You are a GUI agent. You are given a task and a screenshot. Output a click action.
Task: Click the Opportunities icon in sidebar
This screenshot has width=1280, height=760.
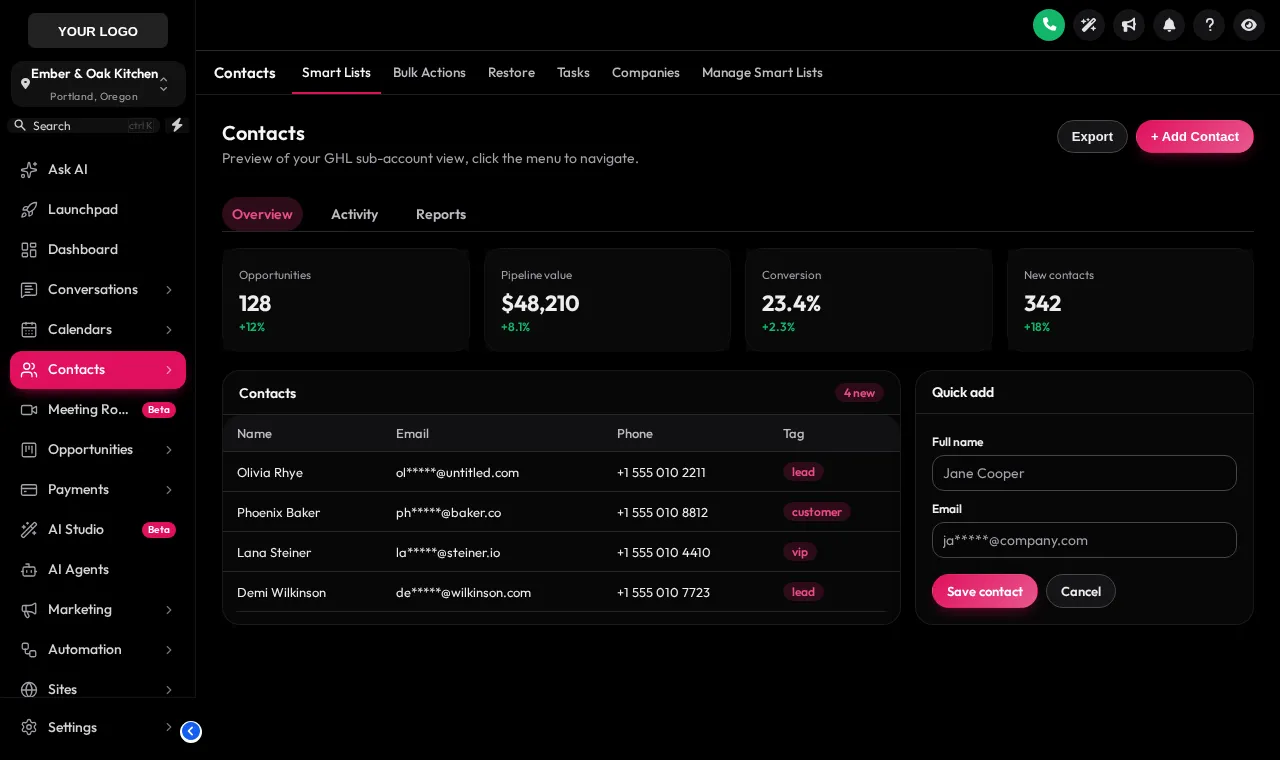[x=29, y=450]
